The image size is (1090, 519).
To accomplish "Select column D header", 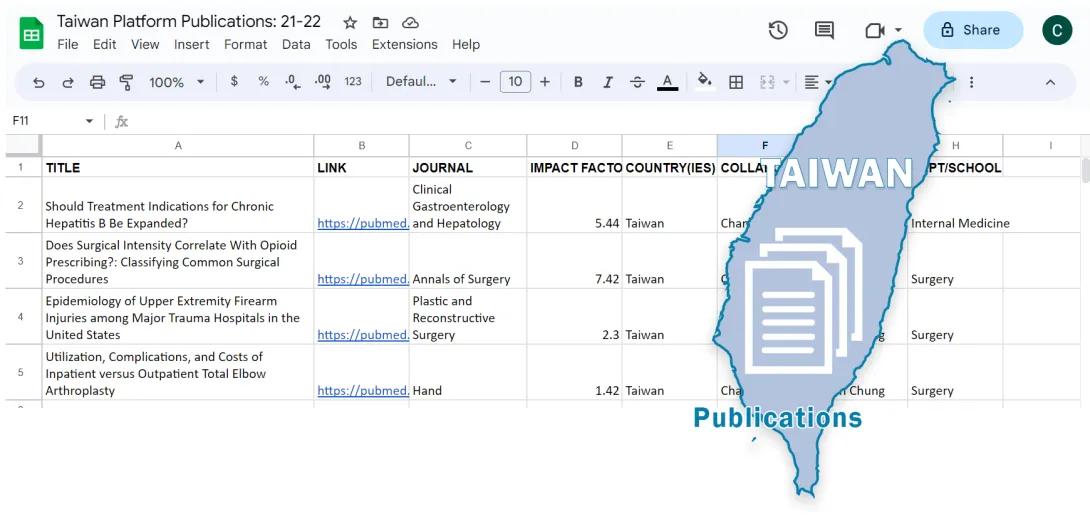I will (x=574, y=145).
